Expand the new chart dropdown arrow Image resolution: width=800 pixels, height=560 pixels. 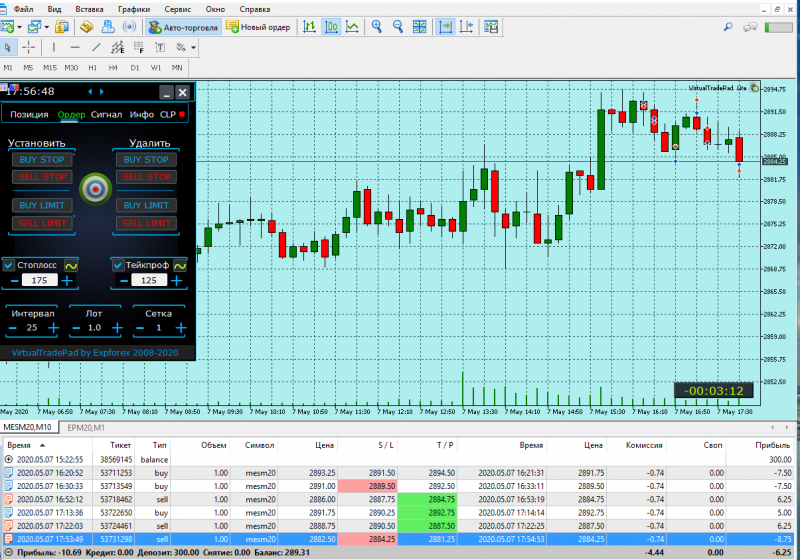point(19,27)
